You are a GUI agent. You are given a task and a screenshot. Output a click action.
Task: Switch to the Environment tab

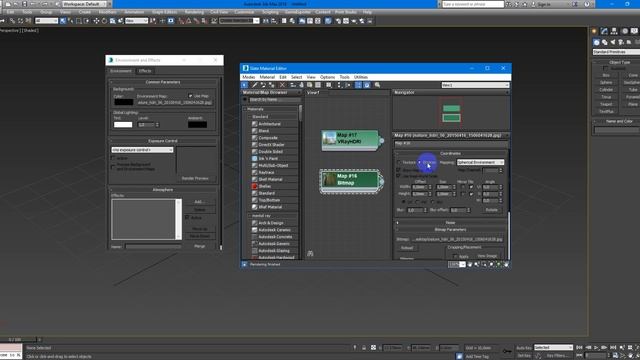121,71
